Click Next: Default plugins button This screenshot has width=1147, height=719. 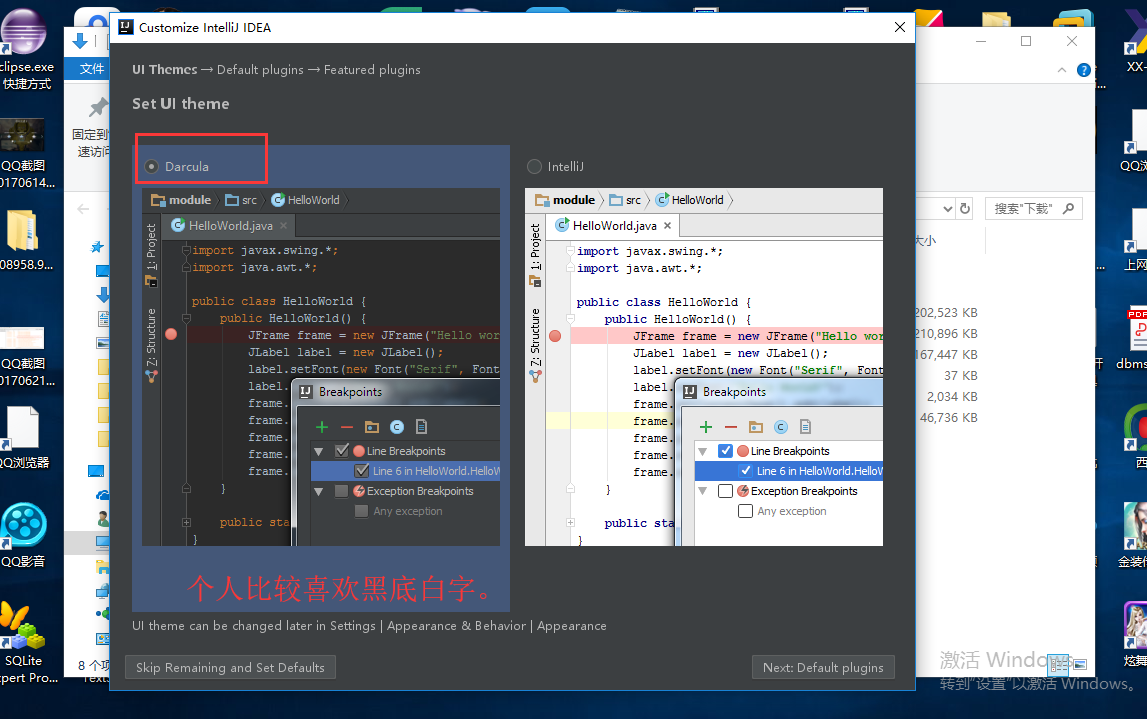click(x=823, y=667)
